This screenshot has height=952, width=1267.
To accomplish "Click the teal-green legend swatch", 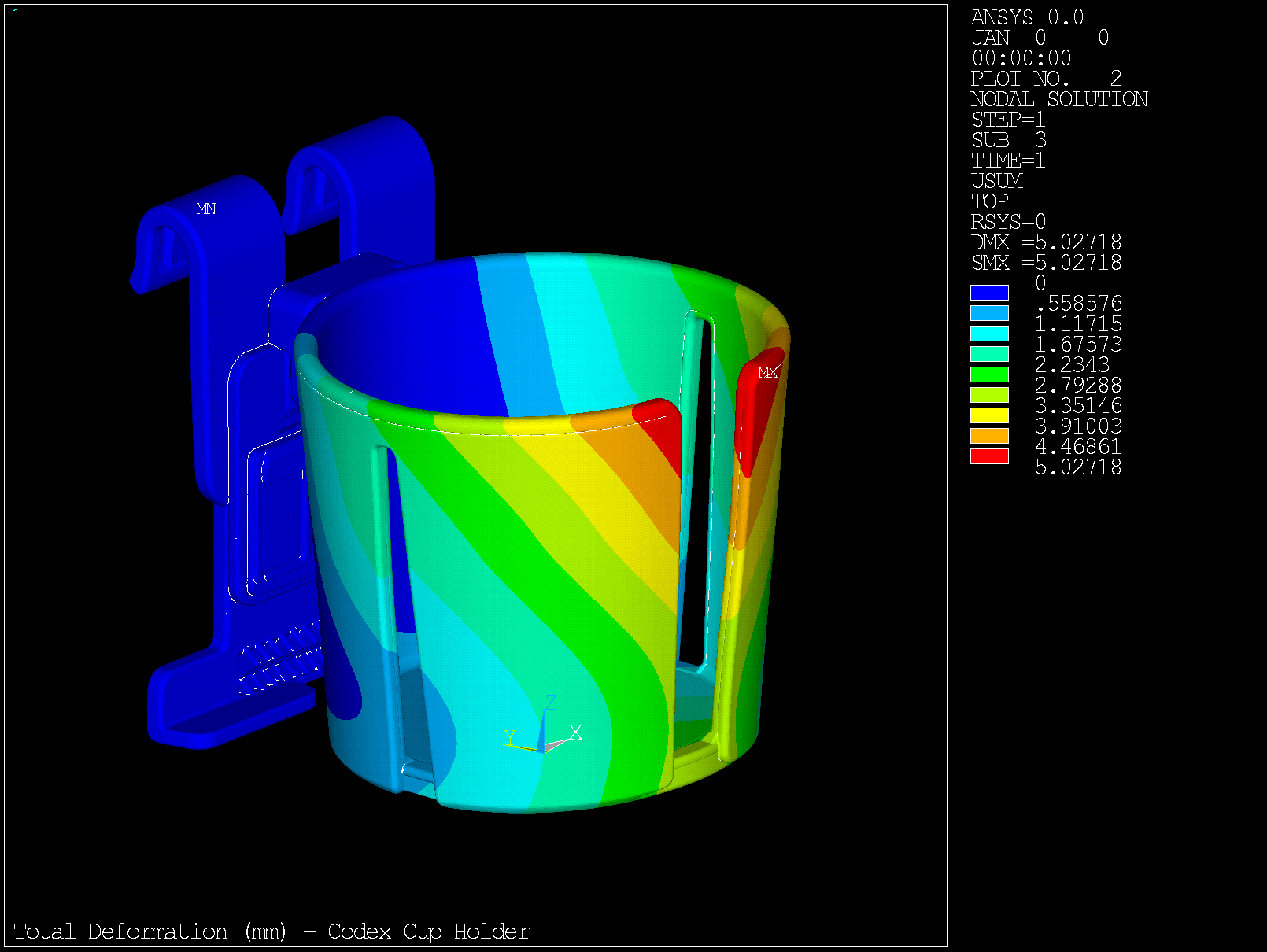I will tap(989, 354).
